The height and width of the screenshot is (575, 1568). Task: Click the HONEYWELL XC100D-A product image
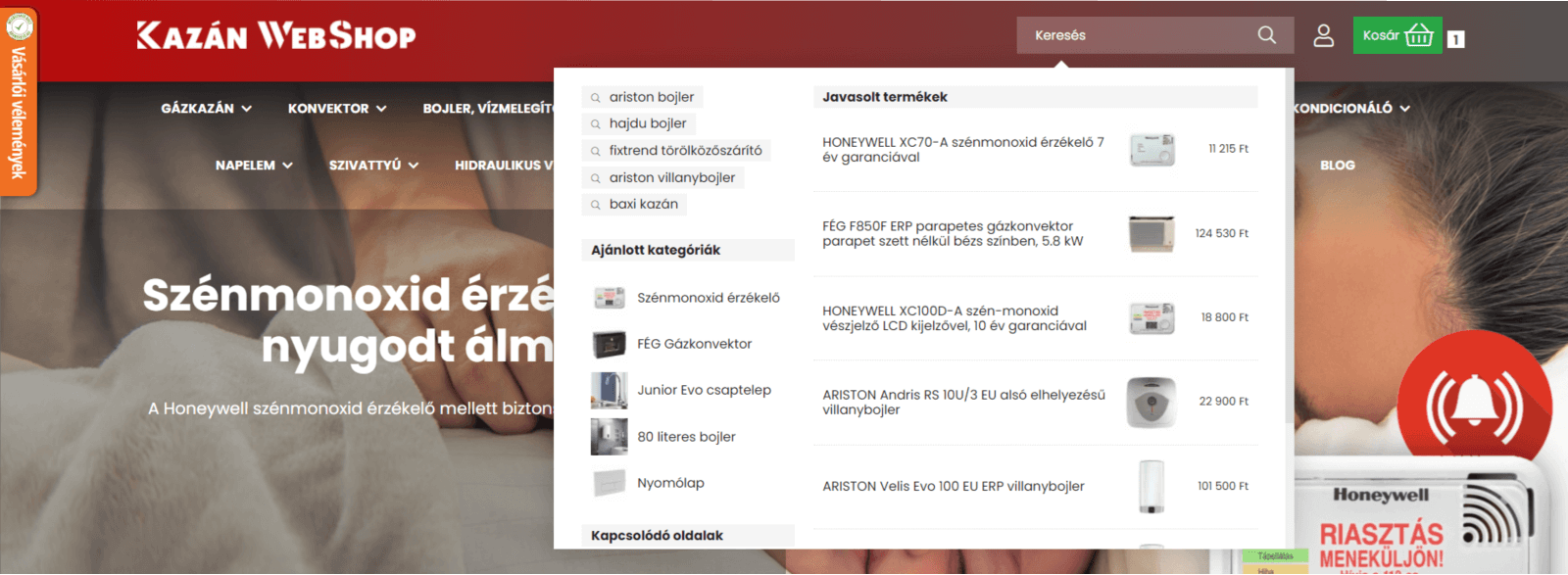coord(1151,318)
